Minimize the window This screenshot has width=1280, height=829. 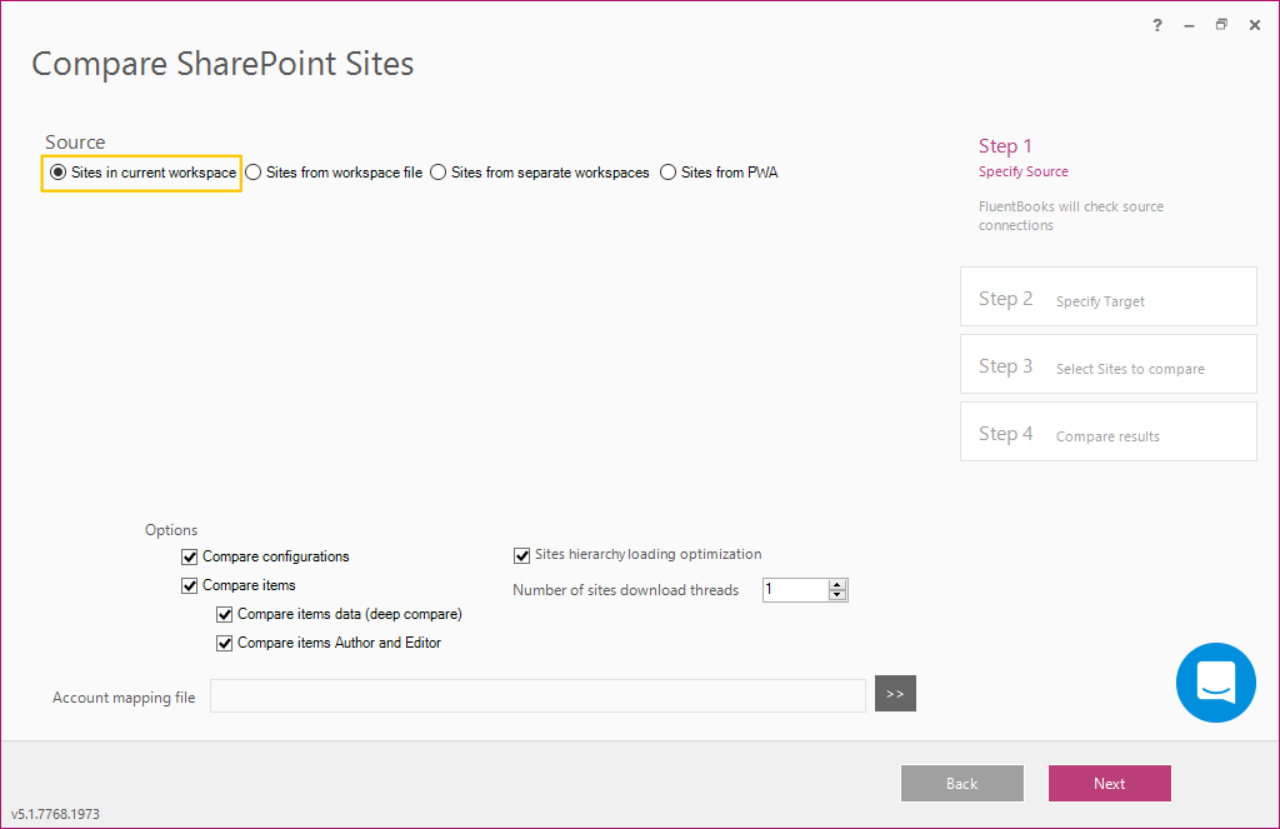[1189, 26]
